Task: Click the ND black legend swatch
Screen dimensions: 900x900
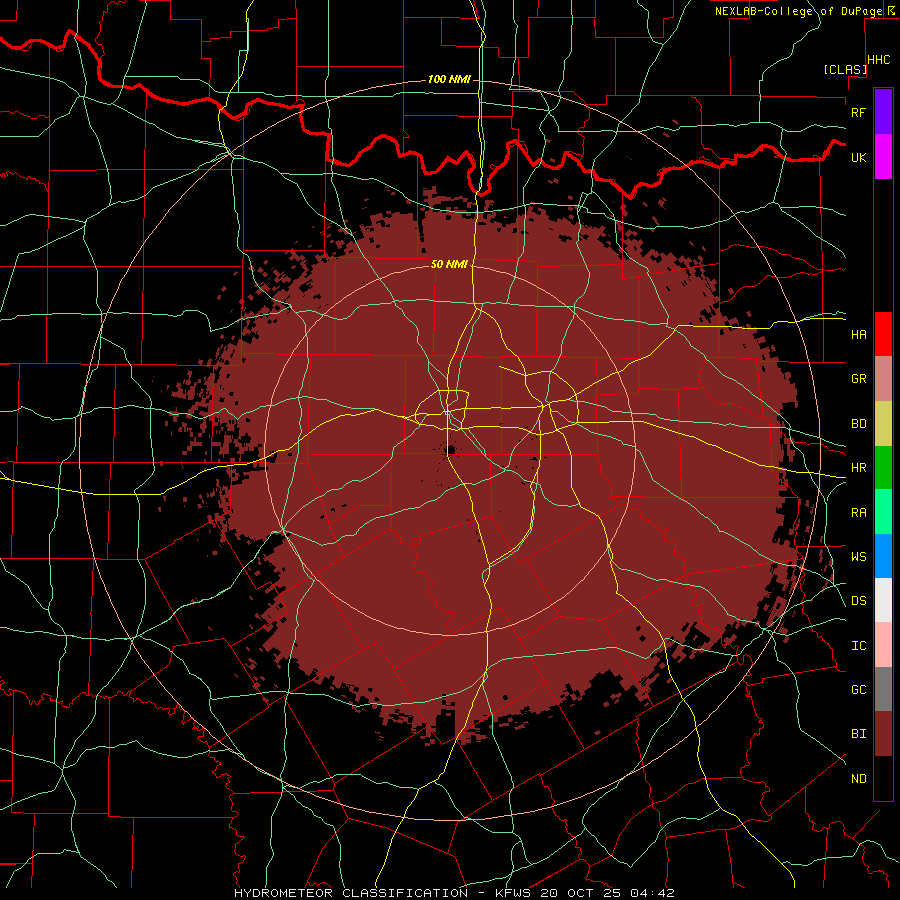Action: (883, 778)
